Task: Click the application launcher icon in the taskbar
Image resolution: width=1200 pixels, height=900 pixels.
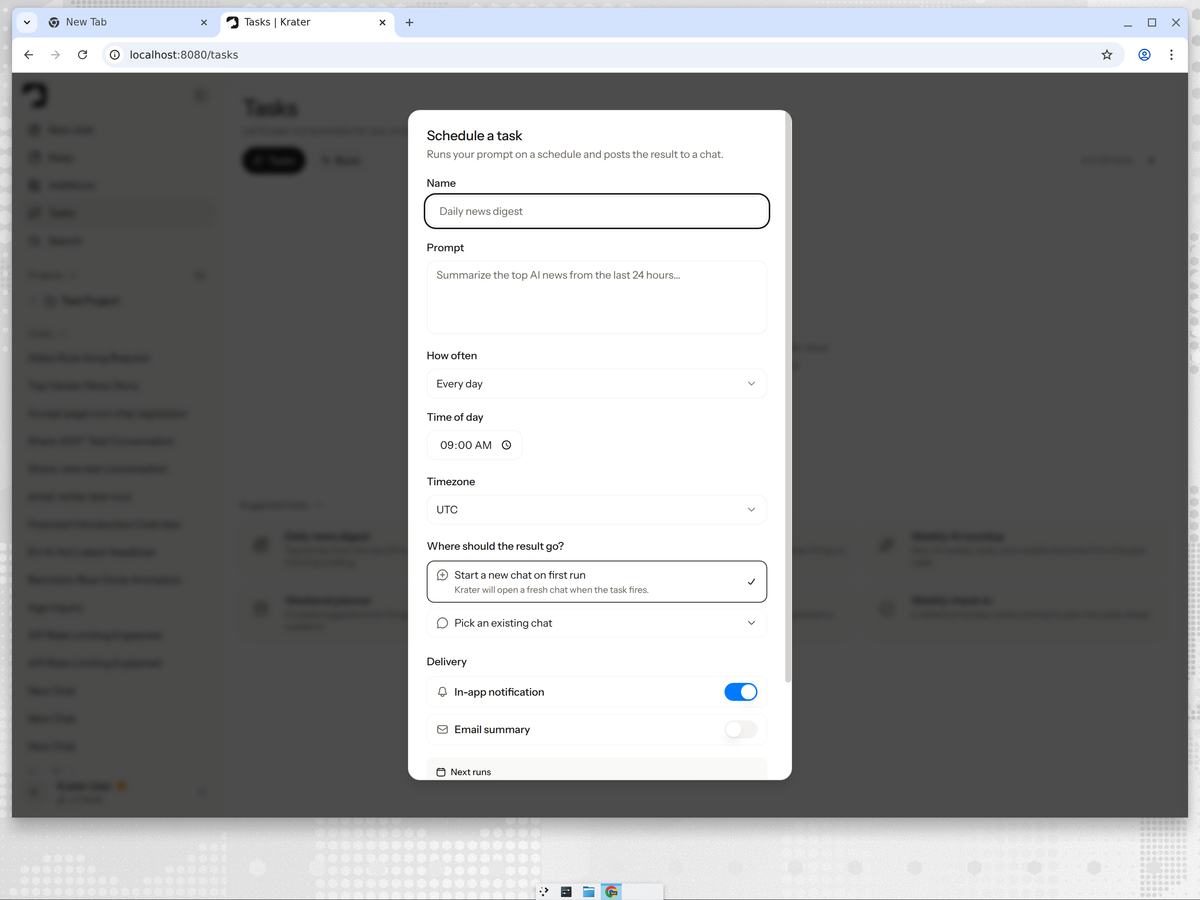Action: tap(544, 891)
